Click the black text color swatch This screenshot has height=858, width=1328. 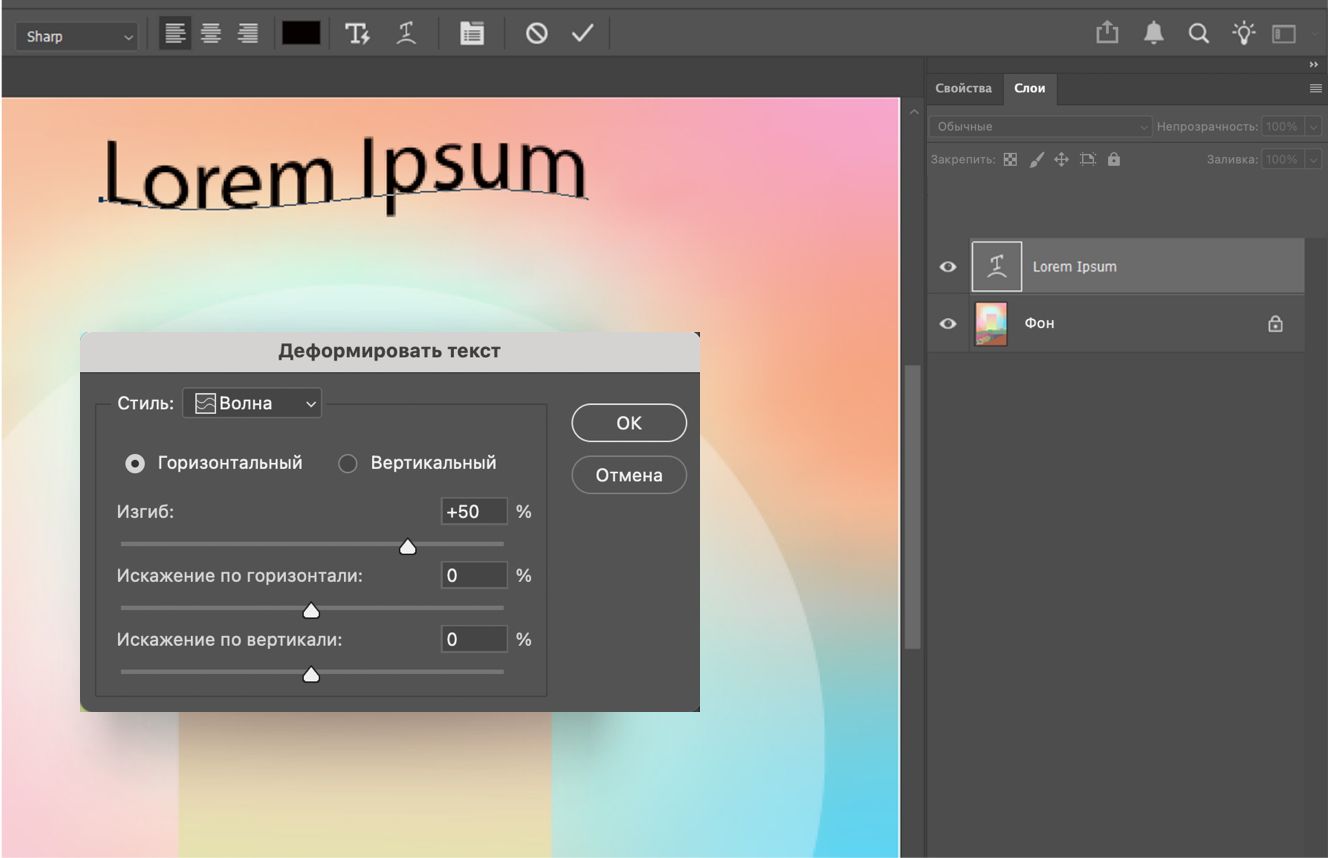click(x=301, y=34)
